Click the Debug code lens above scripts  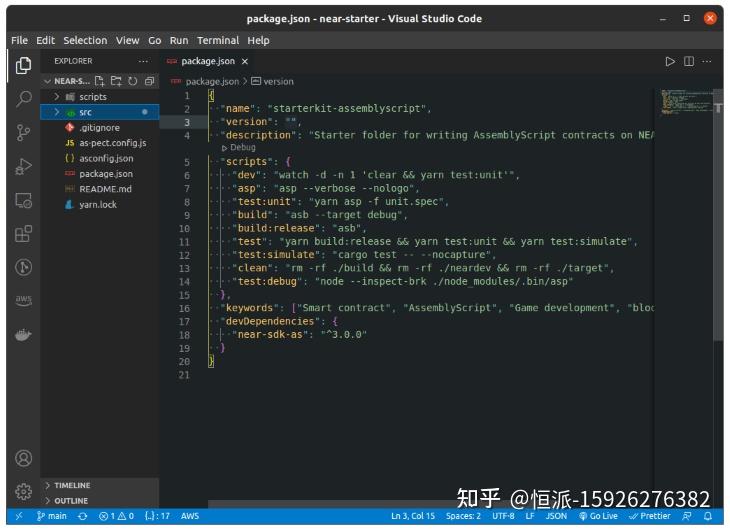(x=239, y=148)
